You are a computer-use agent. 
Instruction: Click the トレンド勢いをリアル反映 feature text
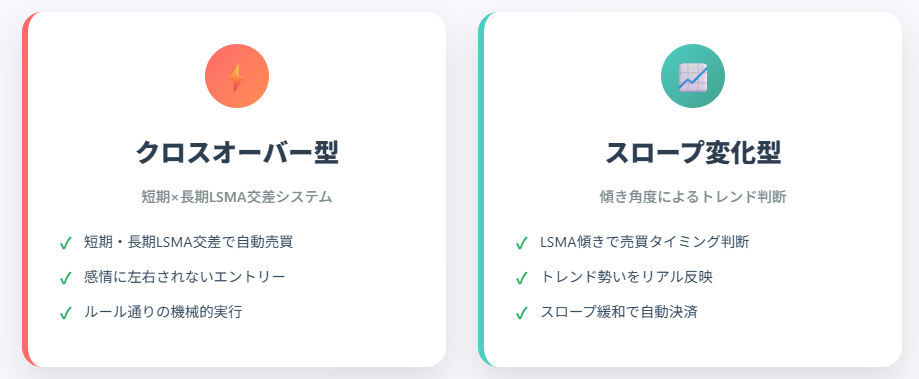pyautogui.click(x=626, y=277)
